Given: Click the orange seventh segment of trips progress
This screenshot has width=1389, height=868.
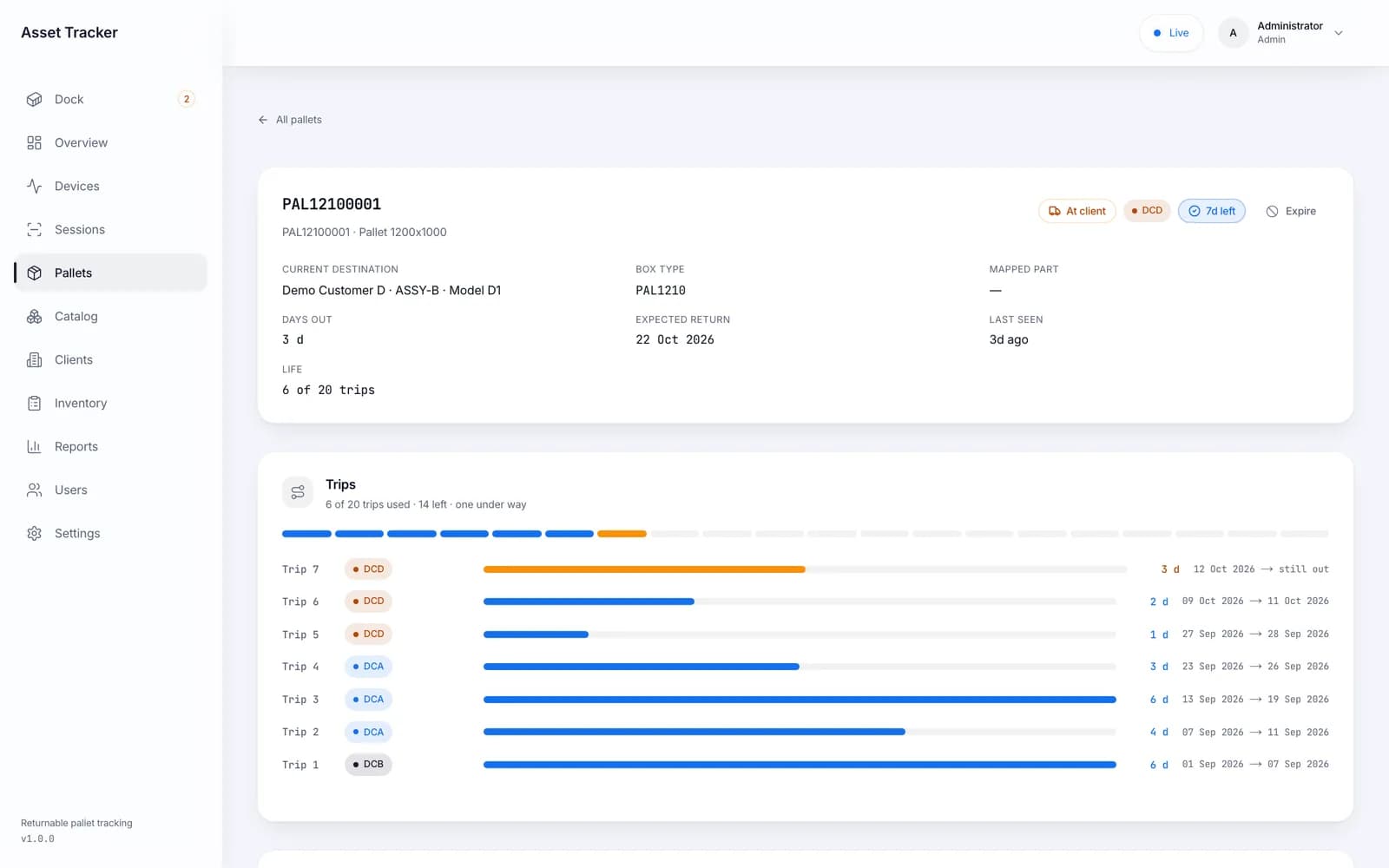Looking at the screenshot, I should click(622, 534).
